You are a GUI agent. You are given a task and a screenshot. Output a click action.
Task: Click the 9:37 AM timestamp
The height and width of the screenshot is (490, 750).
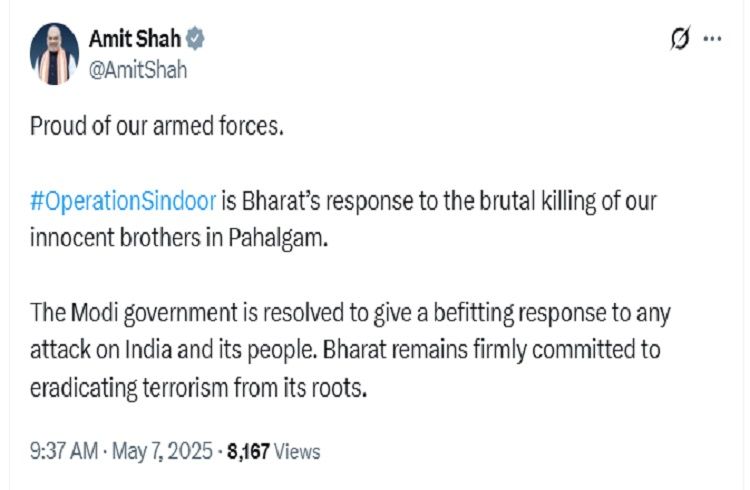[x=64, y=451]
